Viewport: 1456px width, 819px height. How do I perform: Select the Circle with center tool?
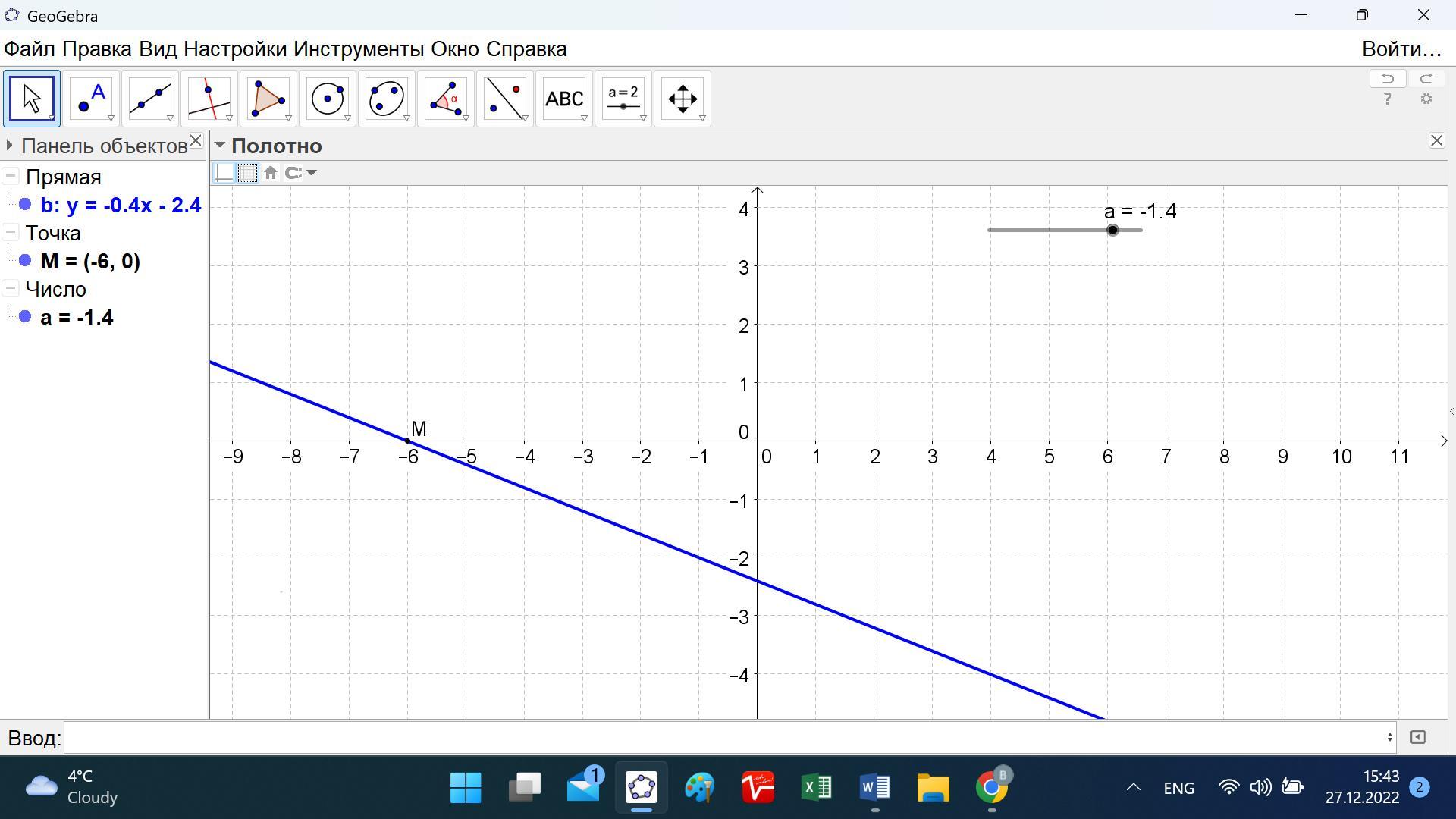(328, 99)
